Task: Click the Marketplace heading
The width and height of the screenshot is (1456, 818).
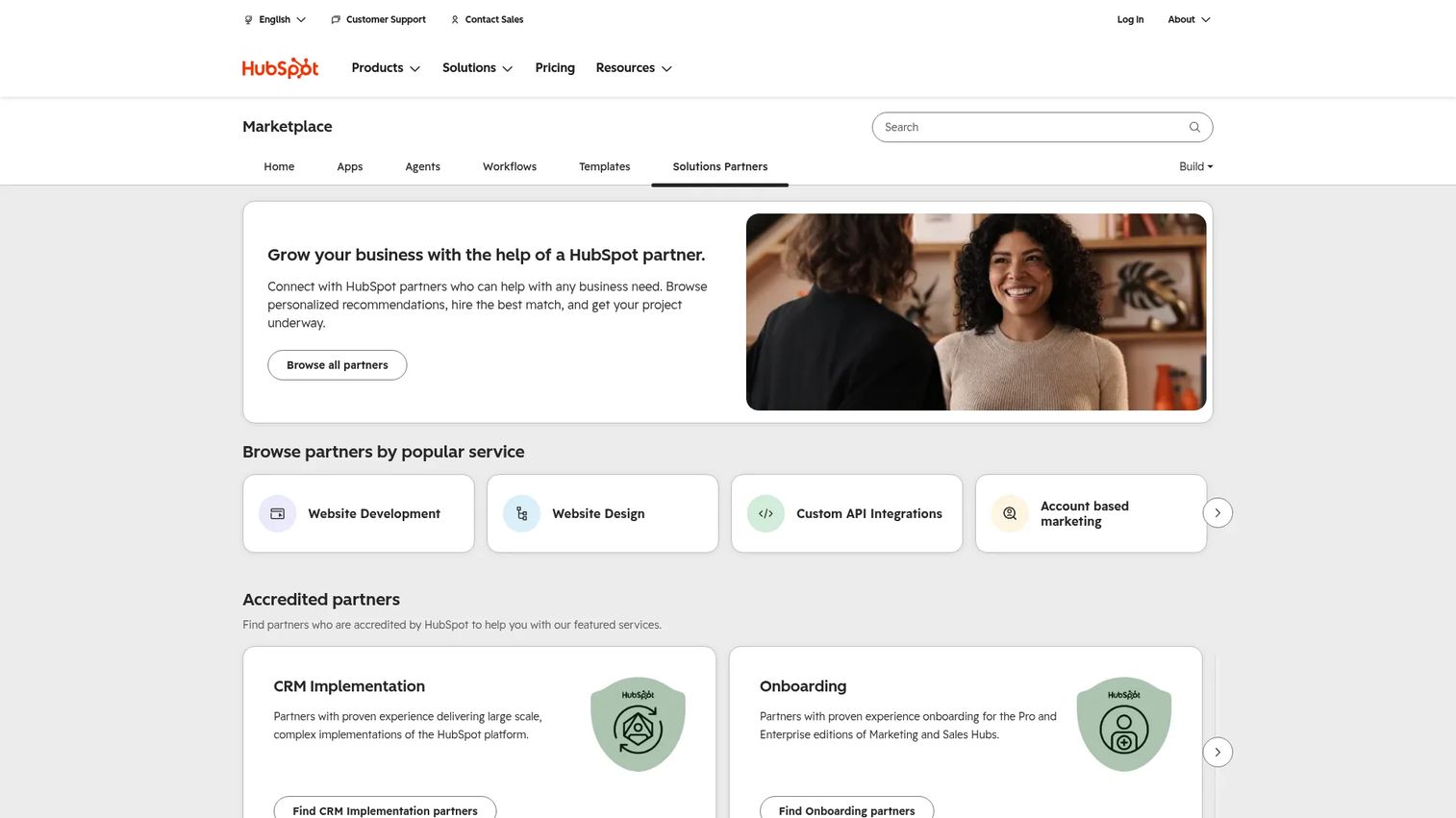Action: pos(288,127)
